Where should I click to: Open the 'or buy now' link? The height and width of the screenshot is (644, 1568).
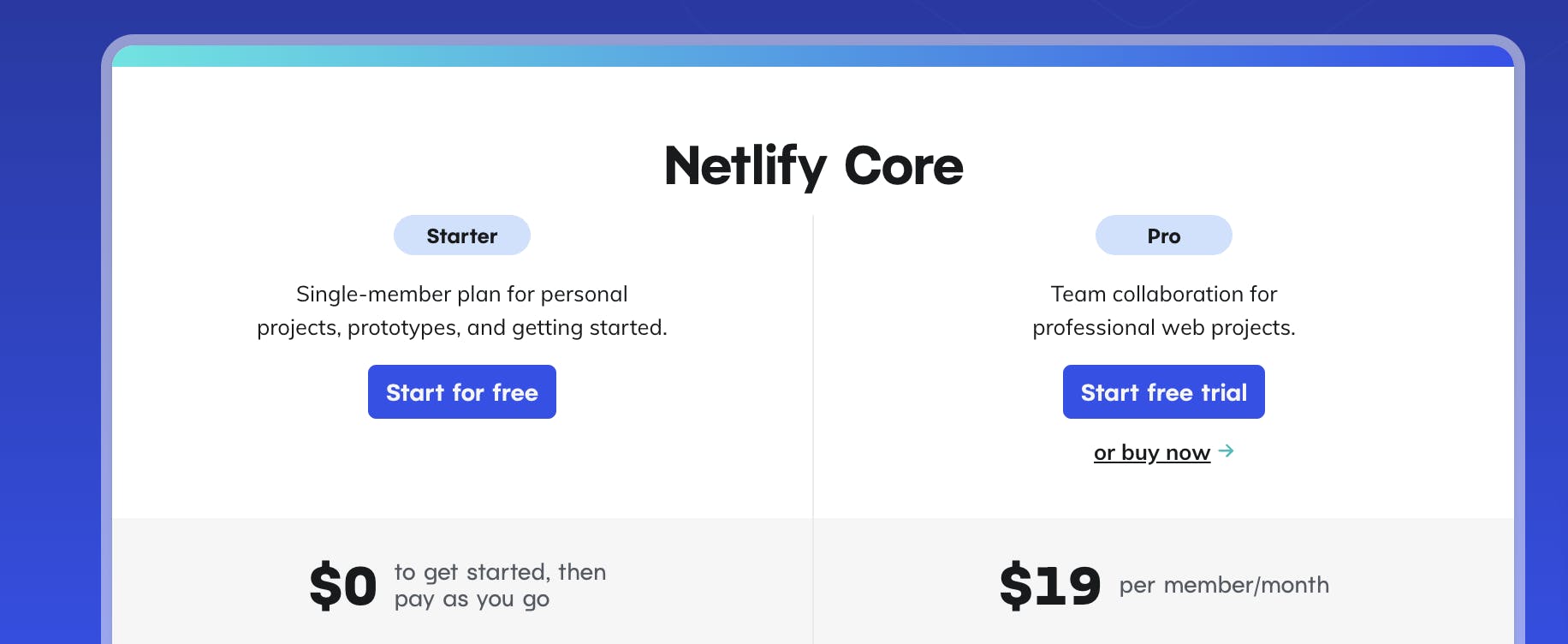tap(1151, 452)
